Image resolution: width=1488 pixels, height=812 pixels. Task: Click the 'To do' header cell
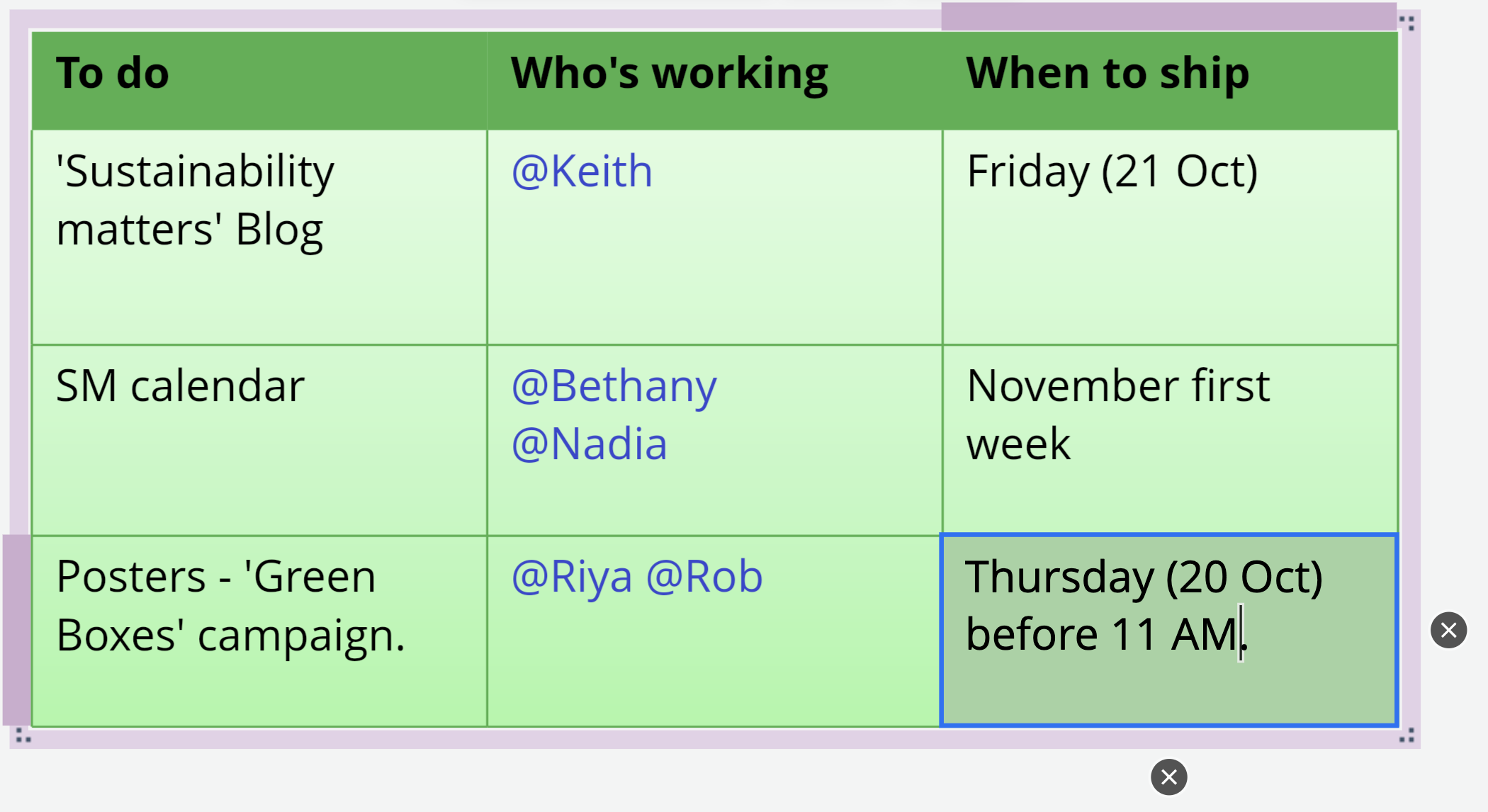pyautogui.click(x=259, y=79)
